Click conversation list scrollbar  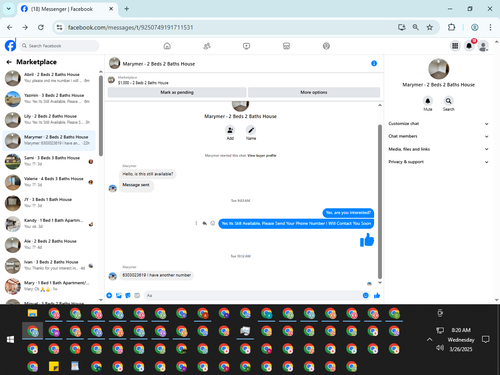click(101, 115)
